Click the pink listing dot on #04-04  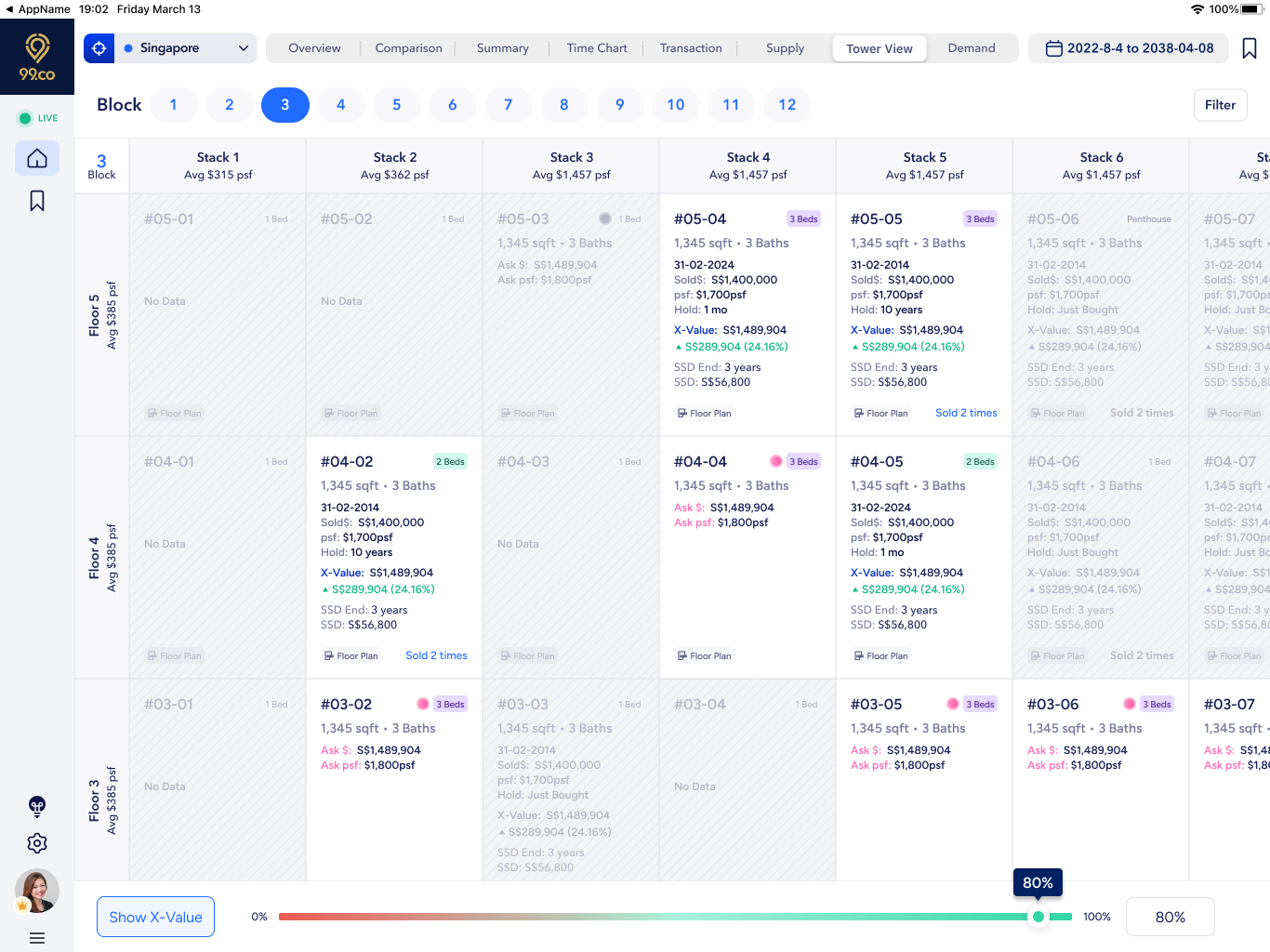pyautogui.click(x=775, y=461)
